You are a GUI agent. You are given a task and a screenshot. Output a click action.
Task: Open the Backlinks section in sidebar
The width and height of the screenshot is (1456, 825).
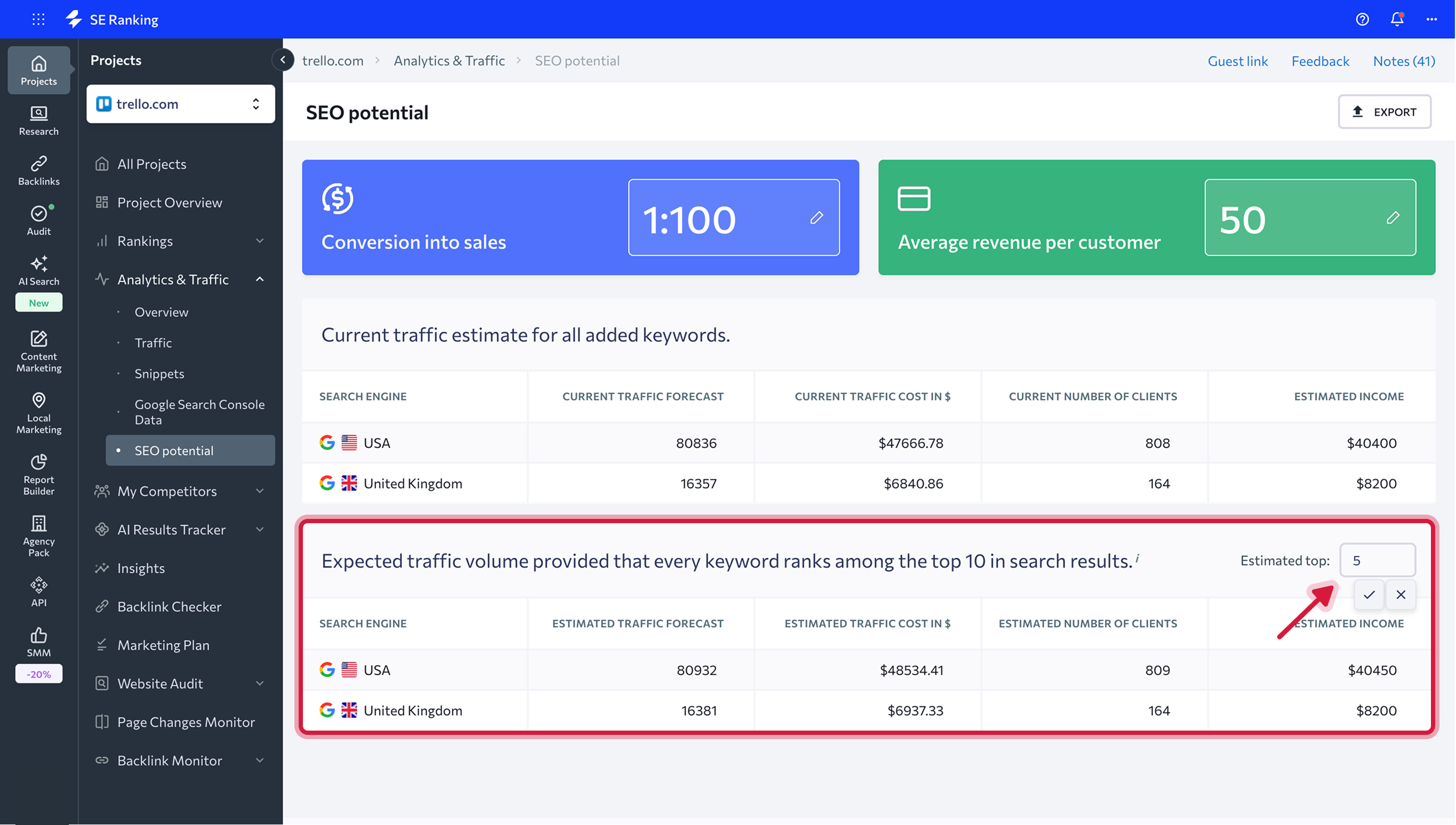point(38,170)
